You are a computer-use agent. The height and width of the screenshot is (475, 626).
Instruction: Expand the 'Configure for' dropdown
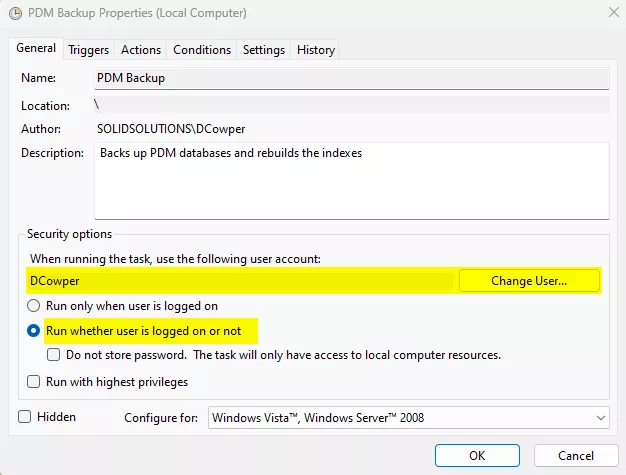[x=408, y=418]
